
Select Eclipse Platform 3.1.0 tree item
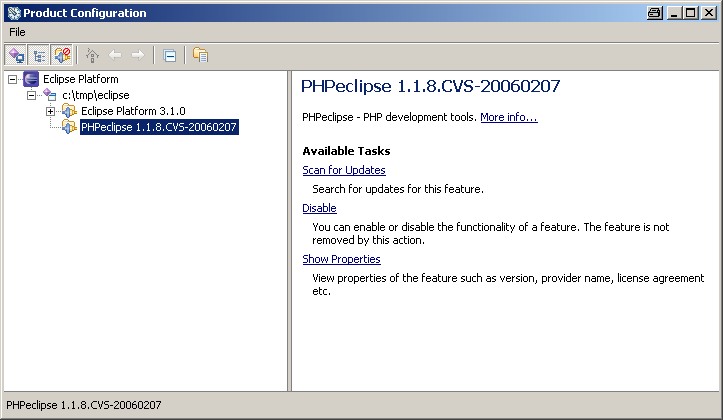click(133, 111)
